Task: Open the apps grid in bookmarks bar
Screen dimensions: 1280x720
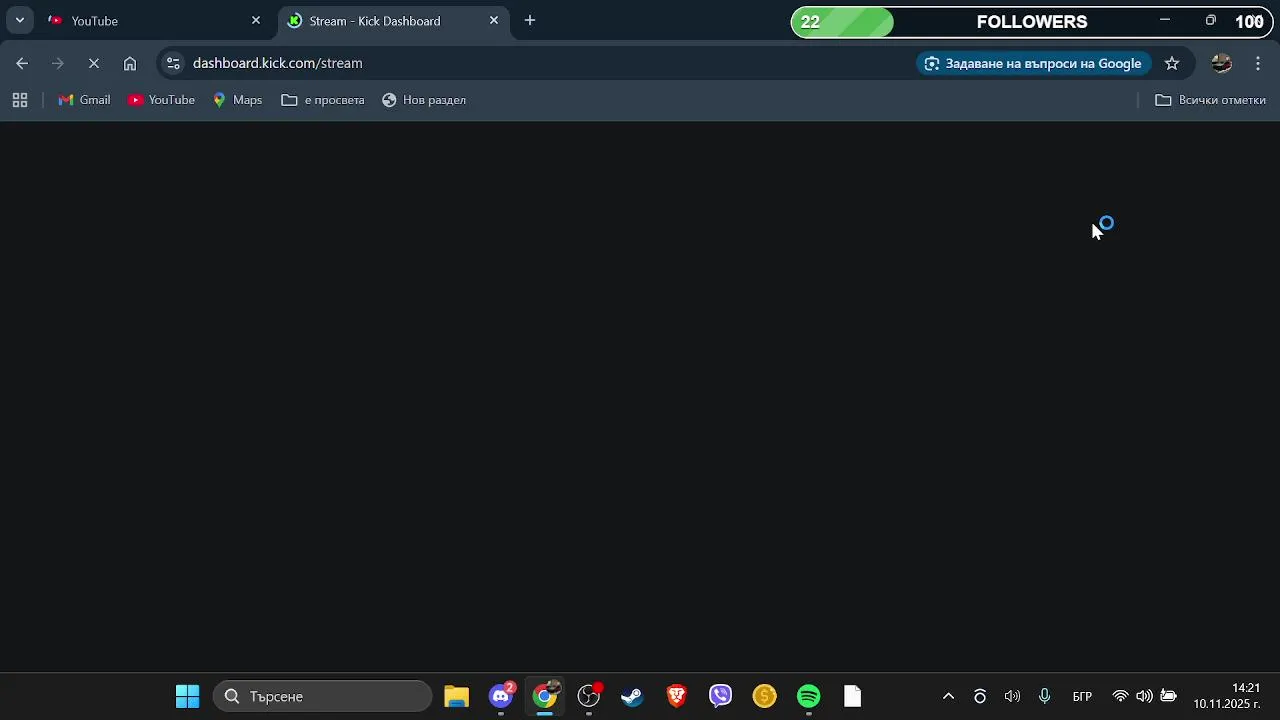Action: (x=20, y=100)
